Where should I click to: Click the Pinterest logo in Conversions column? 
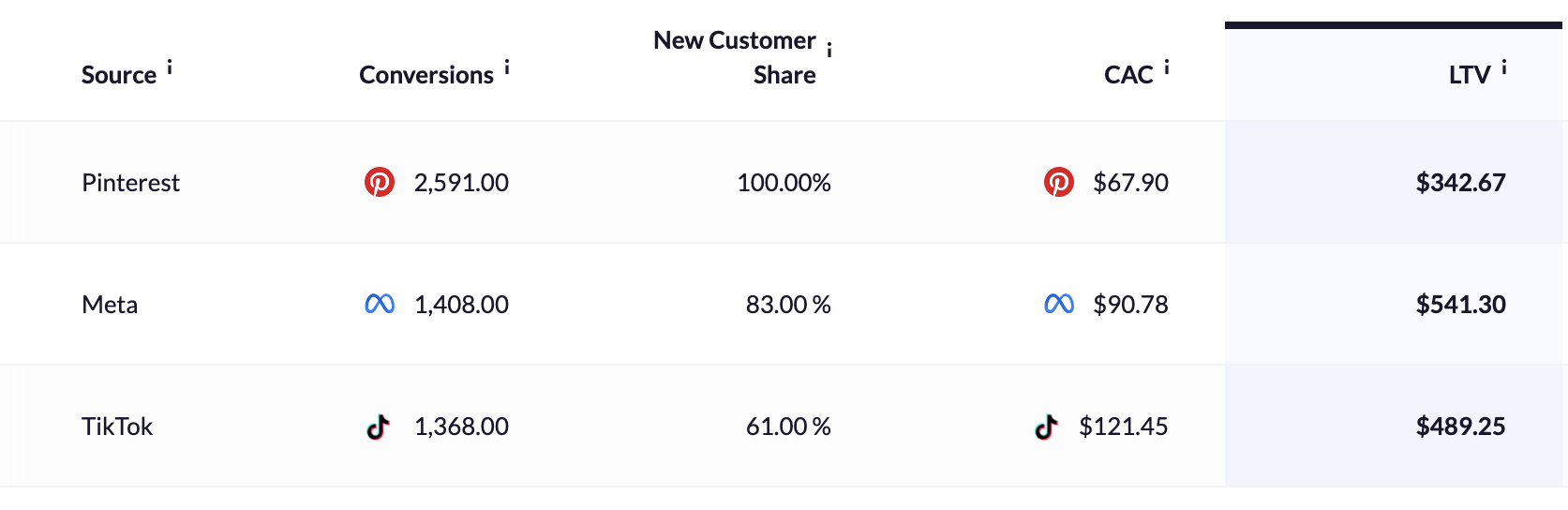click(x=380, y=182)
